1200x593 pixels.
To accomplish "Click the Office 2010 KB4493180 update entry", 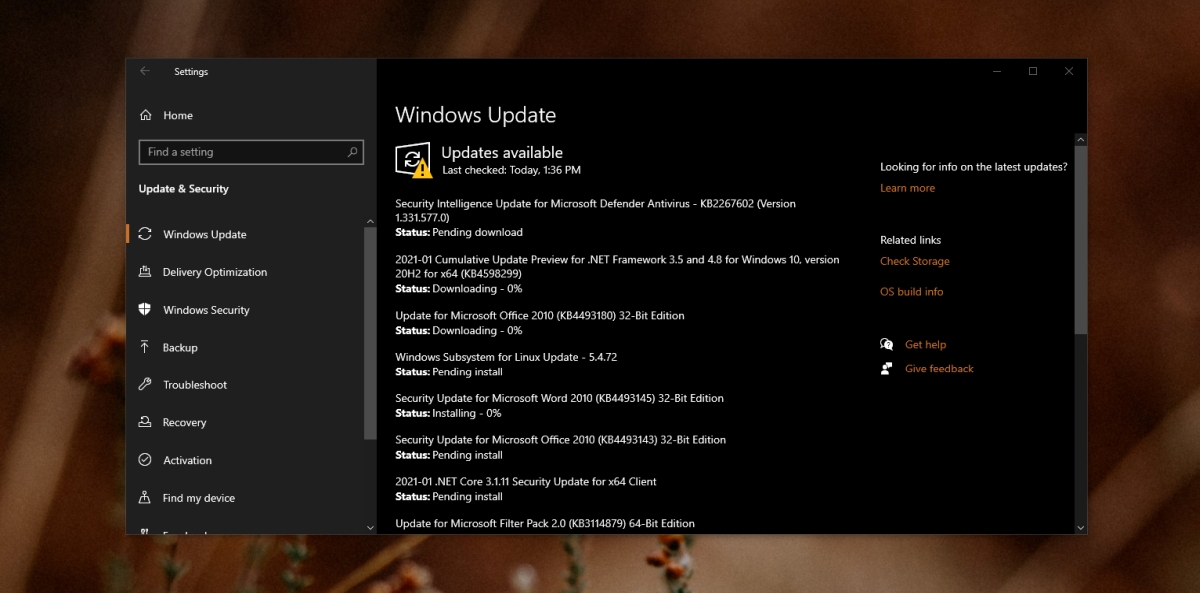I will (x=540, y=323).
